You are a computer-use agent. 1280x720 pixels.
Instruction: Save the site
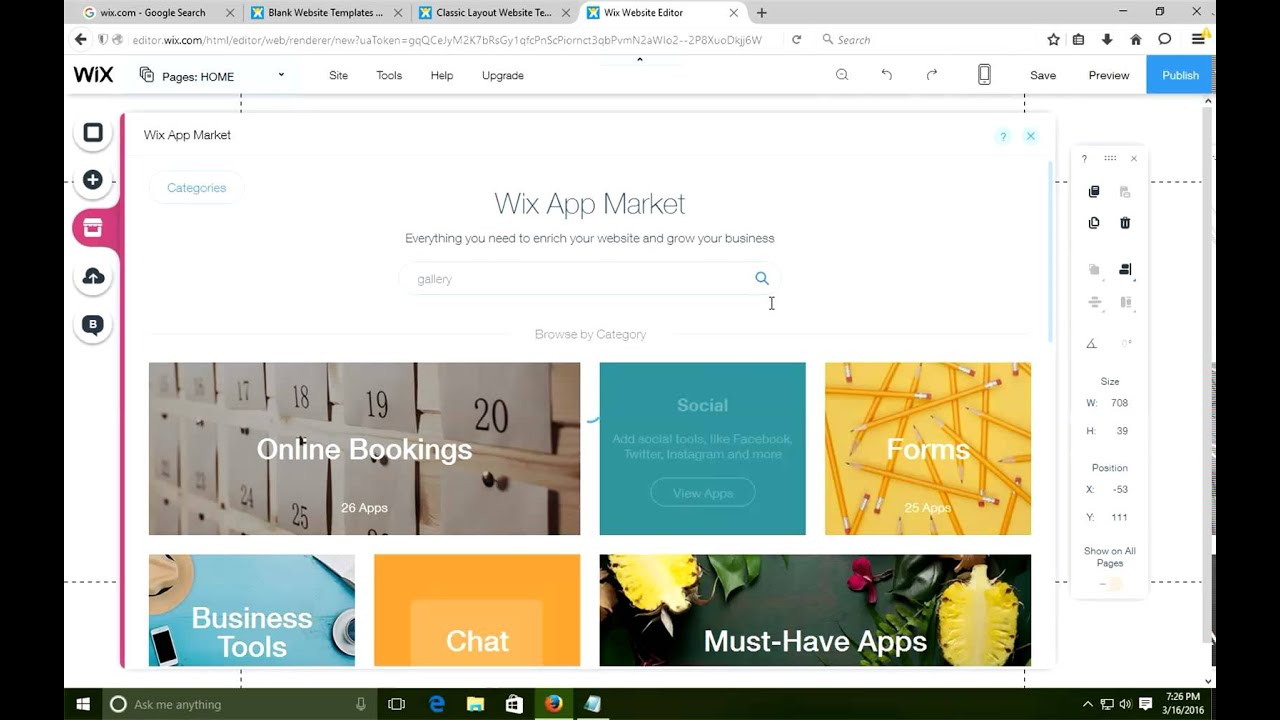1043,76
